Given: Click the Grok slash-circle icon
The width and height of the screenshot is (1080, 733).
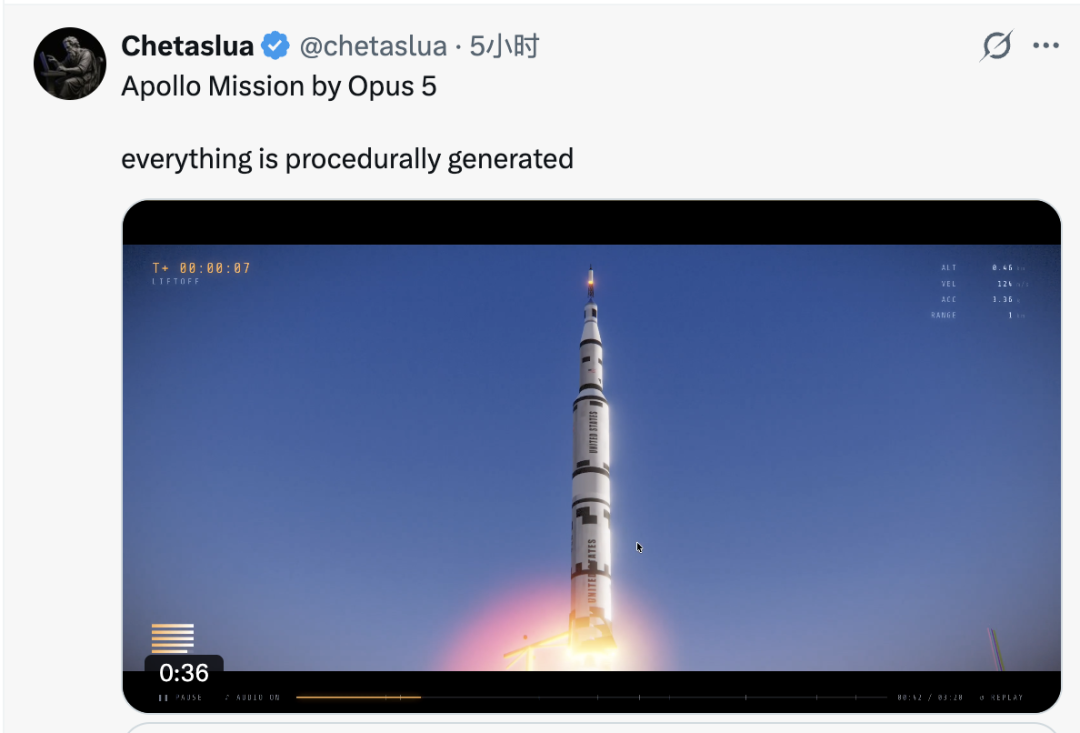Looking at the screenshot, I should (996, 45).
